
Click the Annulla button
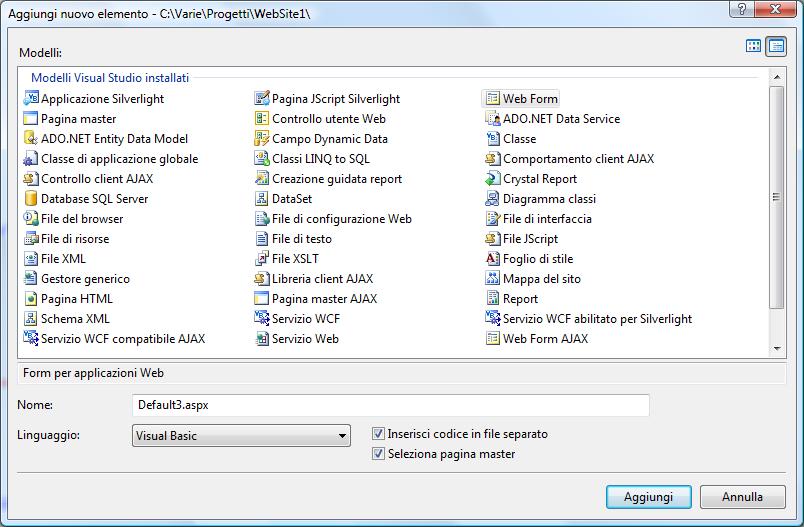[742, 497]
